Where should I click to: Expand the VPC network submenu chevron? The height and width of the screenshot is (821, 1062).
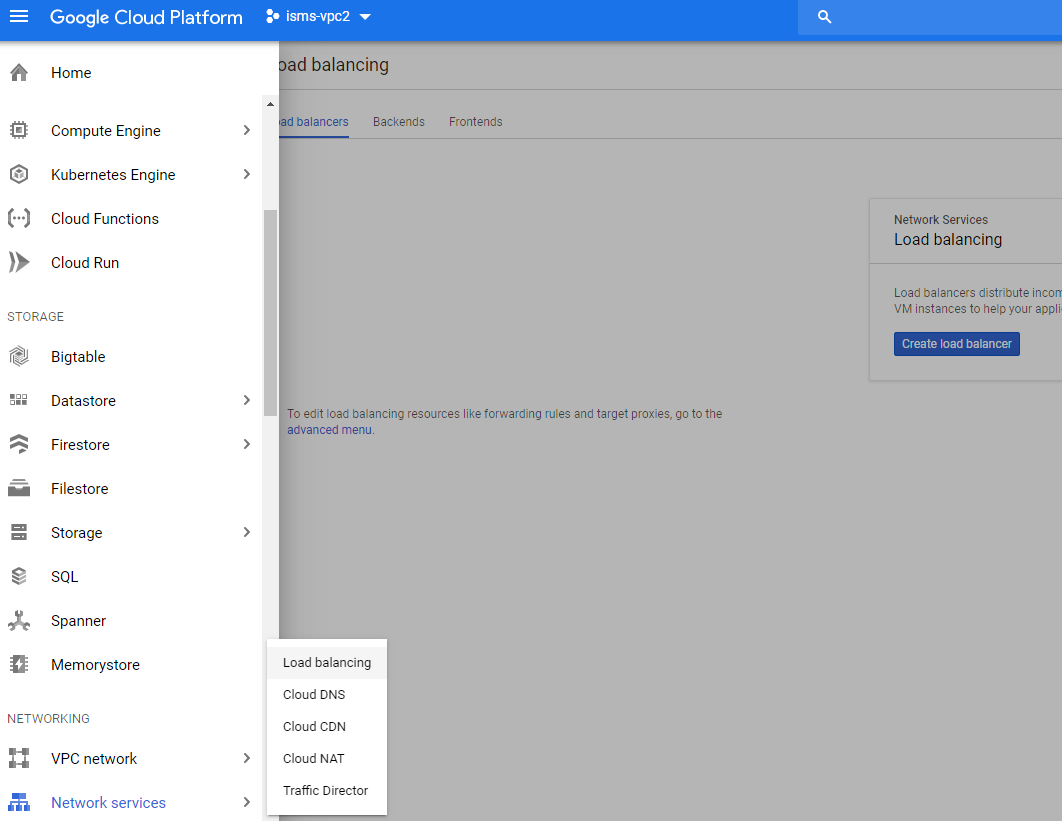247,758
